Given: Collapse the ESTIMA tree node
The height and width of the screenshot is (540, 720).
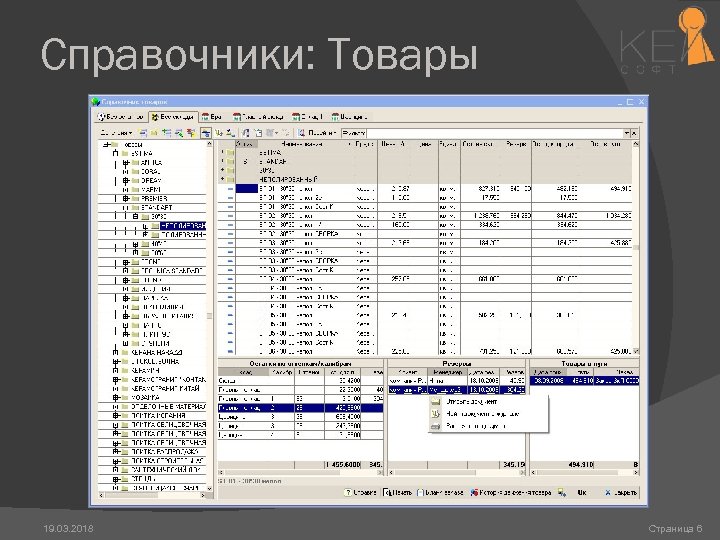Looking at the screenshot, I should click(116, 153).
